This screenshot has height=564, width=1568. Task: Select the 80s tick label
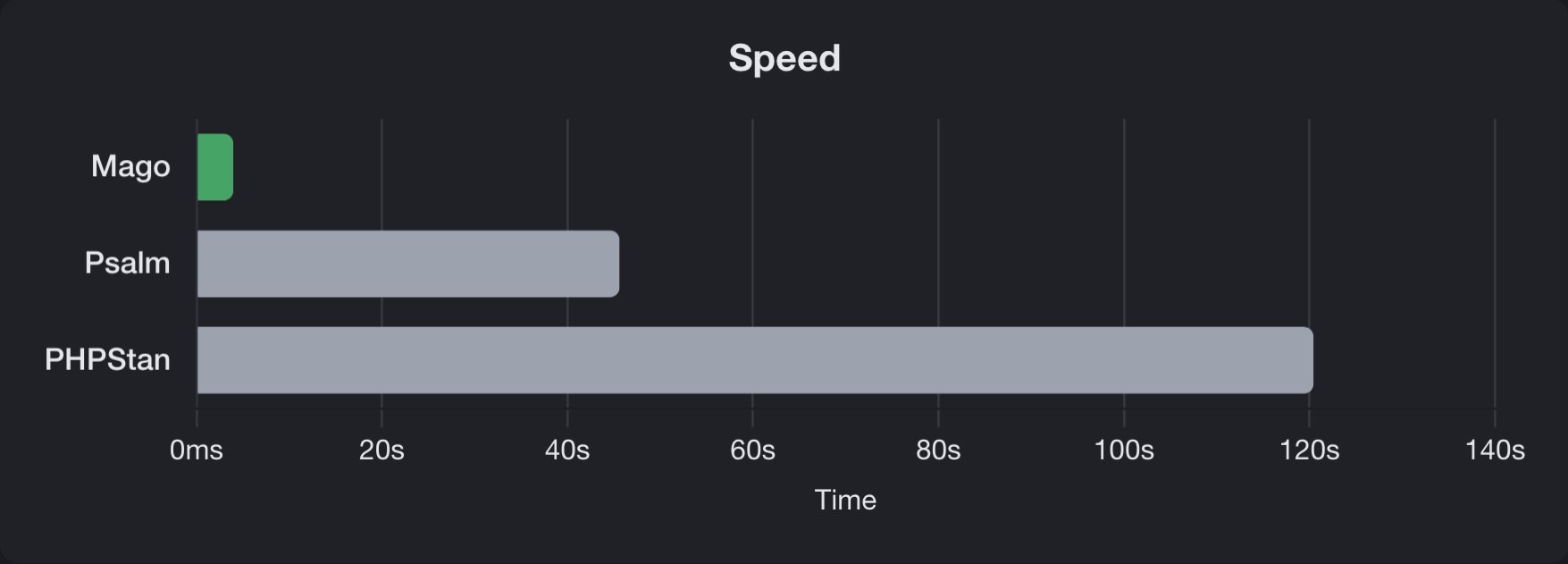938,450
